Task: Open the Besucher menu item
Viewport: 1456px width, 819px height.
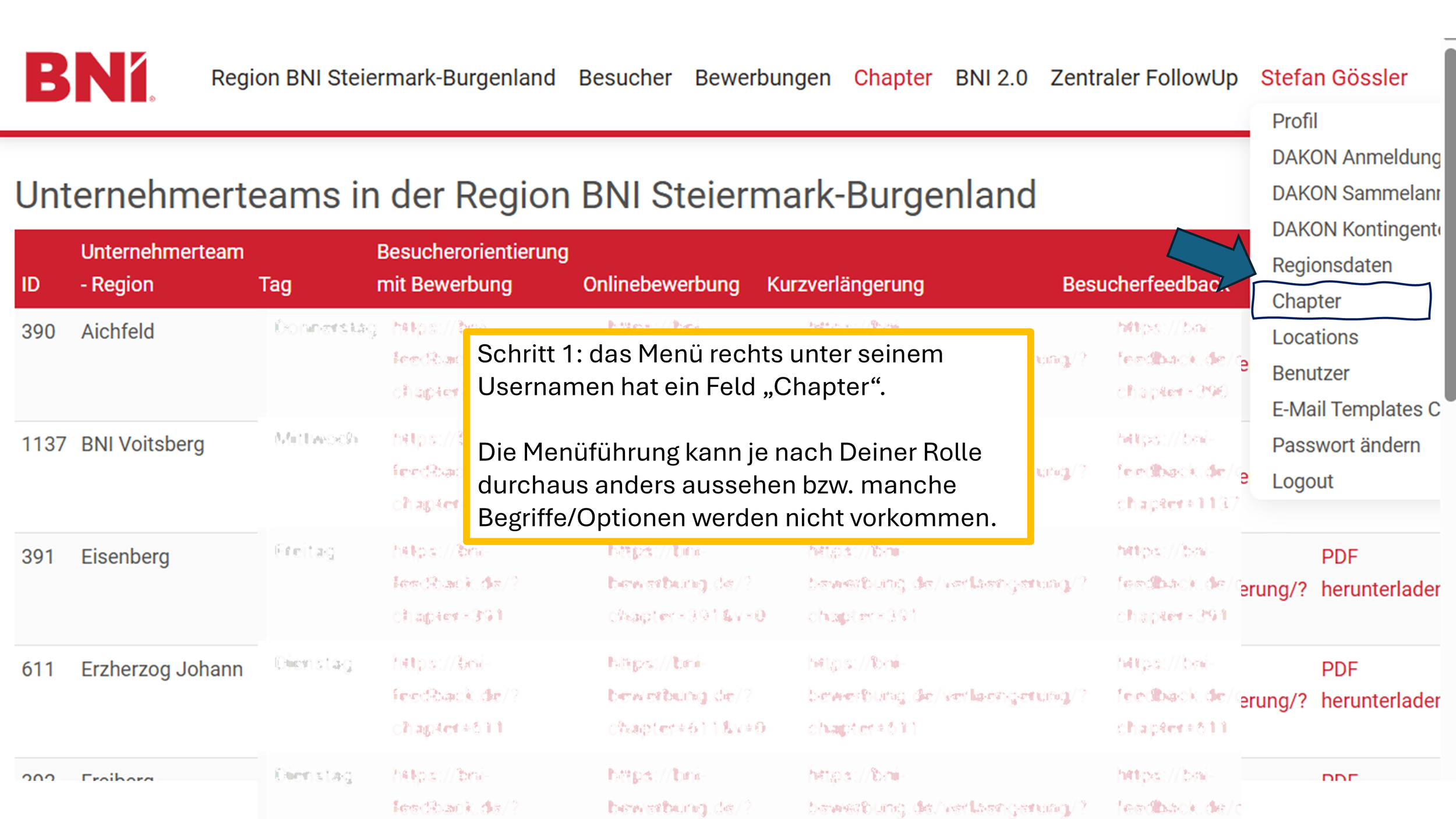Action: [x=624, y=77]
